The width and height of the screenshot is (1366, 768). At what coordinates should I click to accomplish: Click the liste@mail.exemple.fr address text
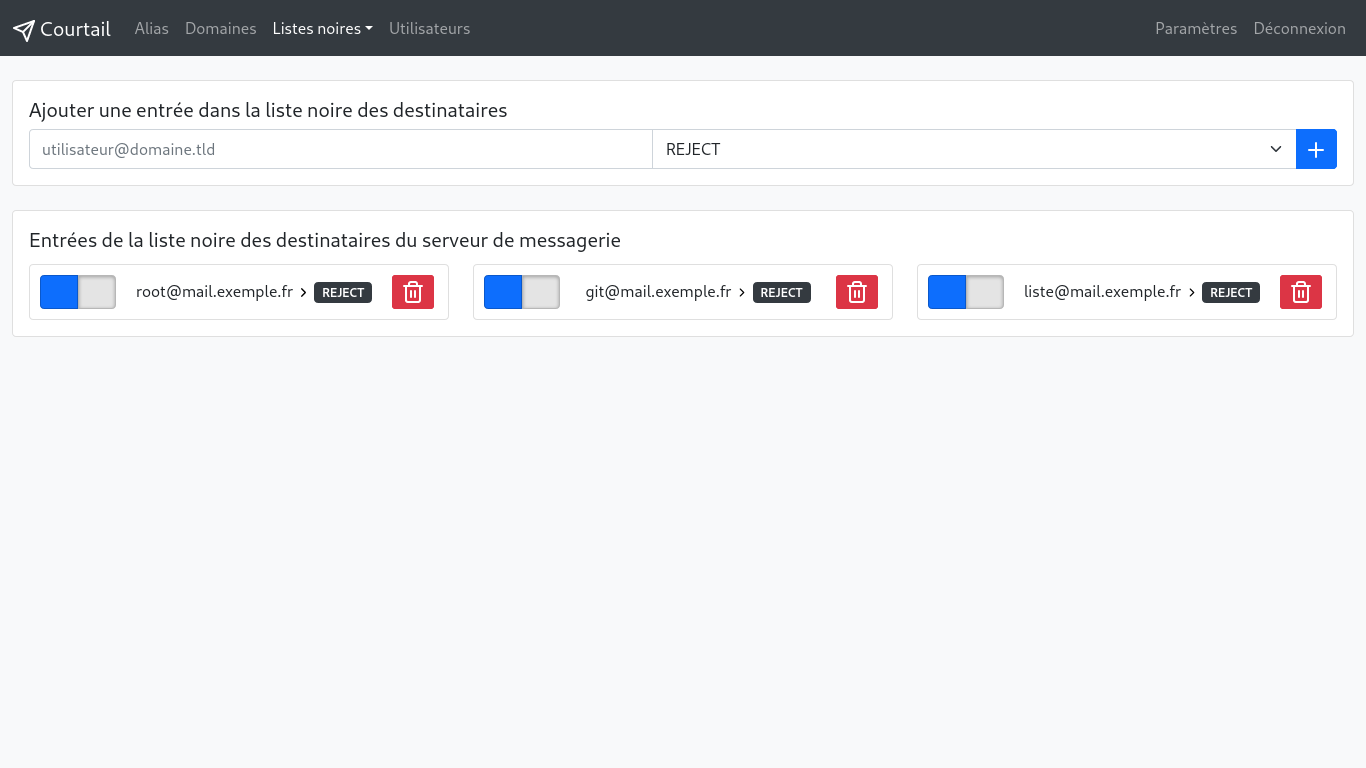1102,292
